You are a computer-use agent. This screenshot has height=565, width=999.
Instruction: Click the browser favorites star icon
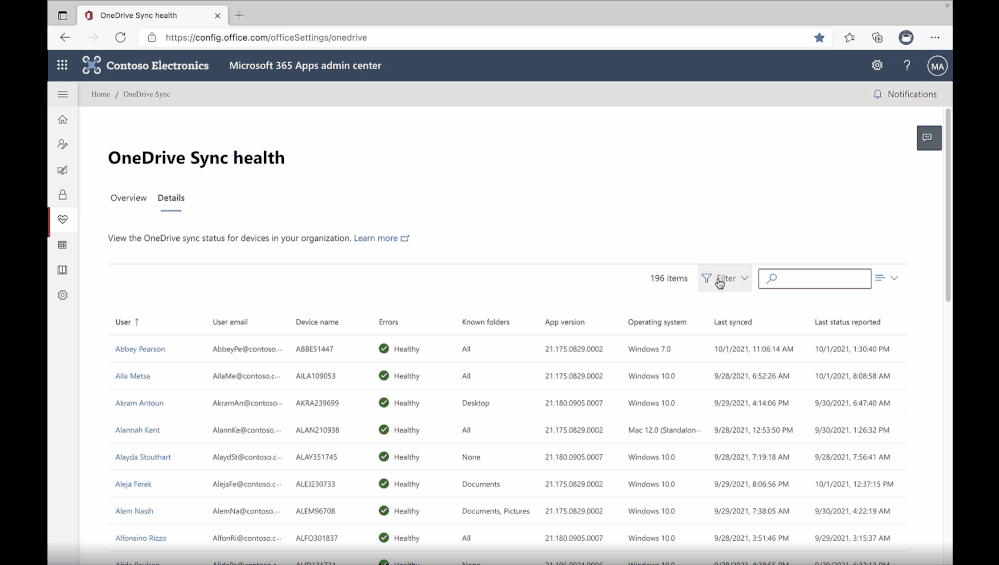(819, 37)
